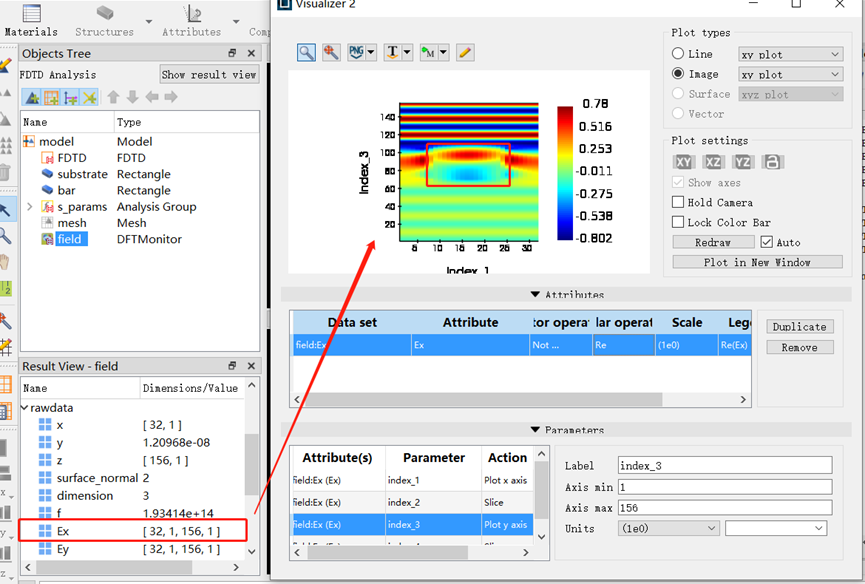This screenshot has height=584, width=865.
Task: Expand the s_params analysis group
Action: pyautogui.click(x=30, y=207)
